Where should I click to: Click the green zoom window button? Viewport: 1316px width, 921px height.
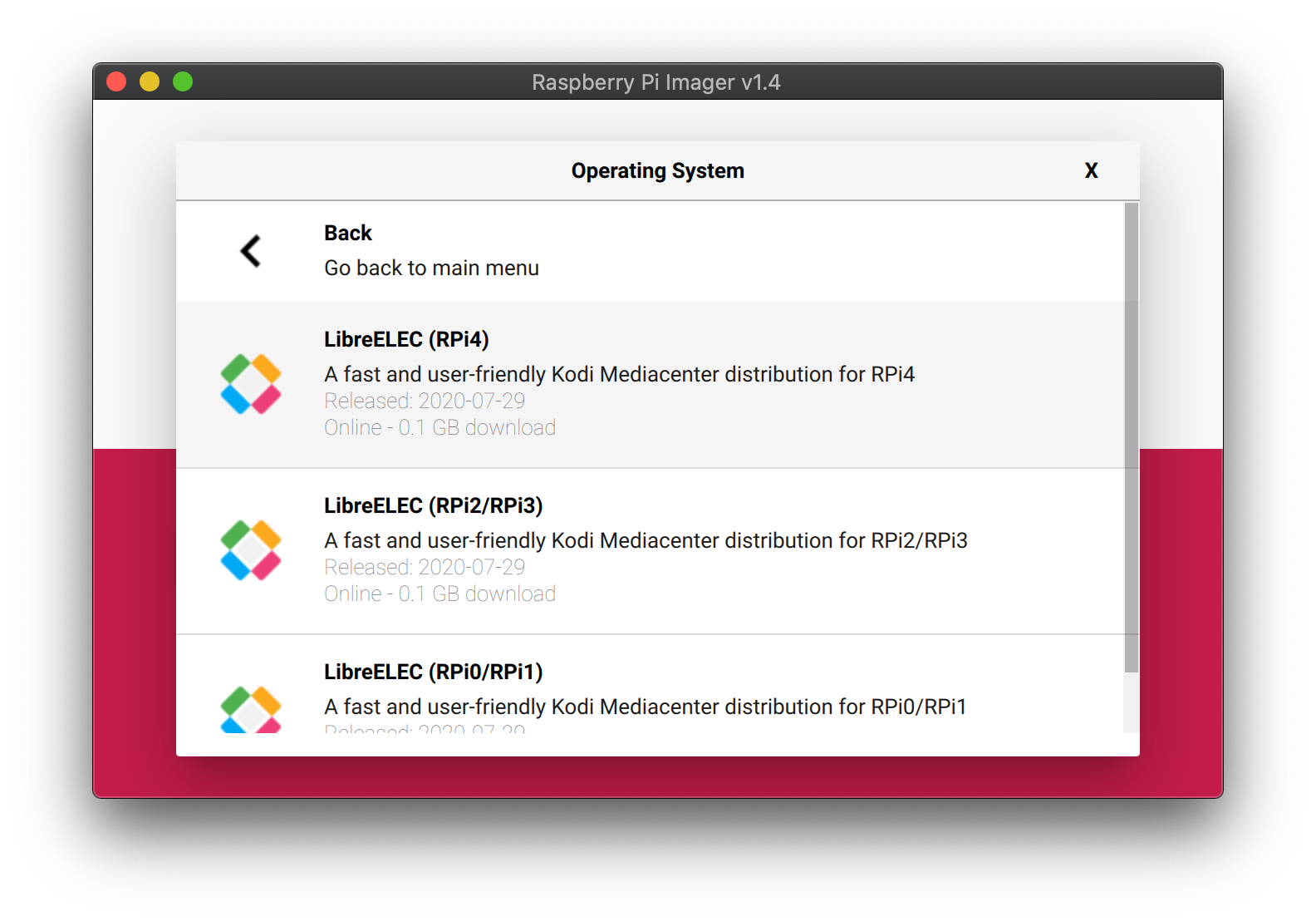[x=183, y=81]
